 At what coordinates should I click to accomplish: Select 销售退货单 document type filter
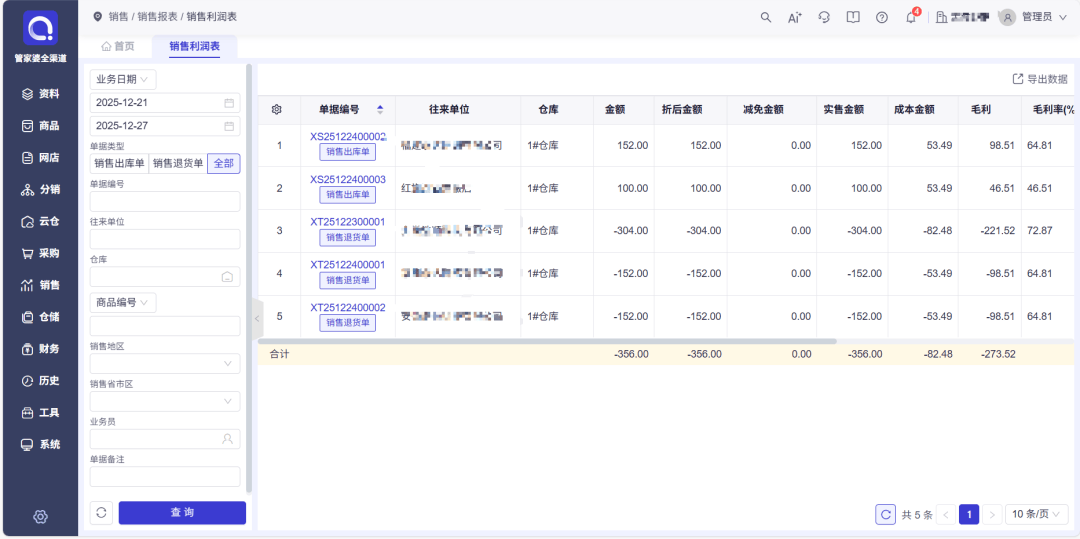[x=177, y=164]
